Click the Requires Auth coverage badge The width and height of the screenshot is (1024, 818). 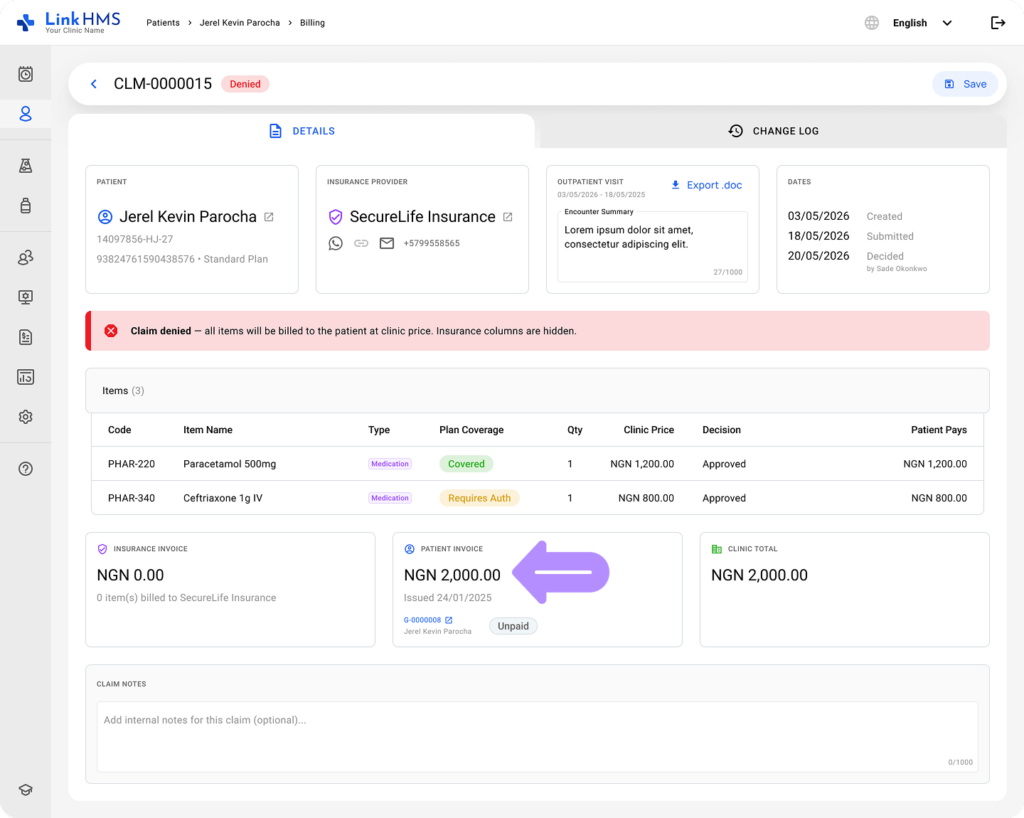point(479,498)
